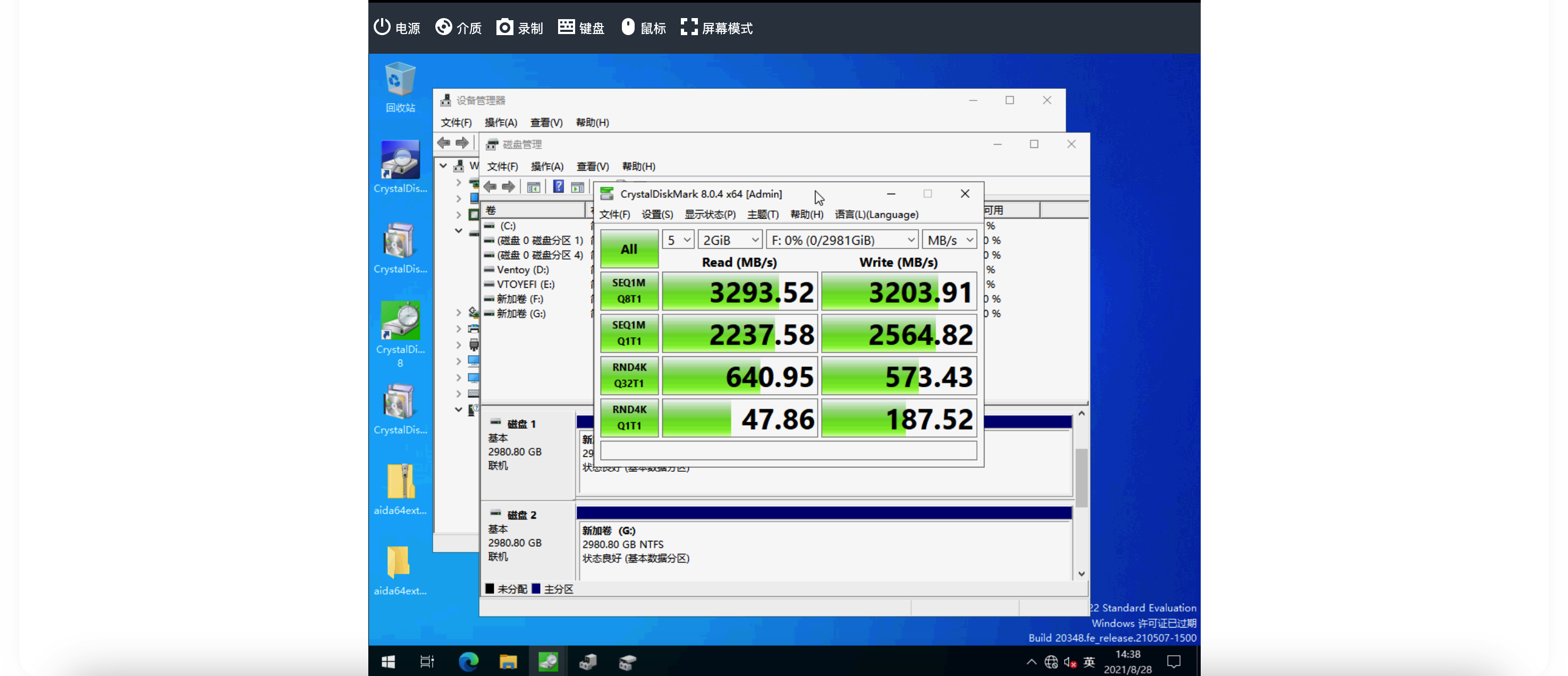Select the fourth CrystalDis... installer icon on desktop
The image size is (1568, 676).
[400, 408]
